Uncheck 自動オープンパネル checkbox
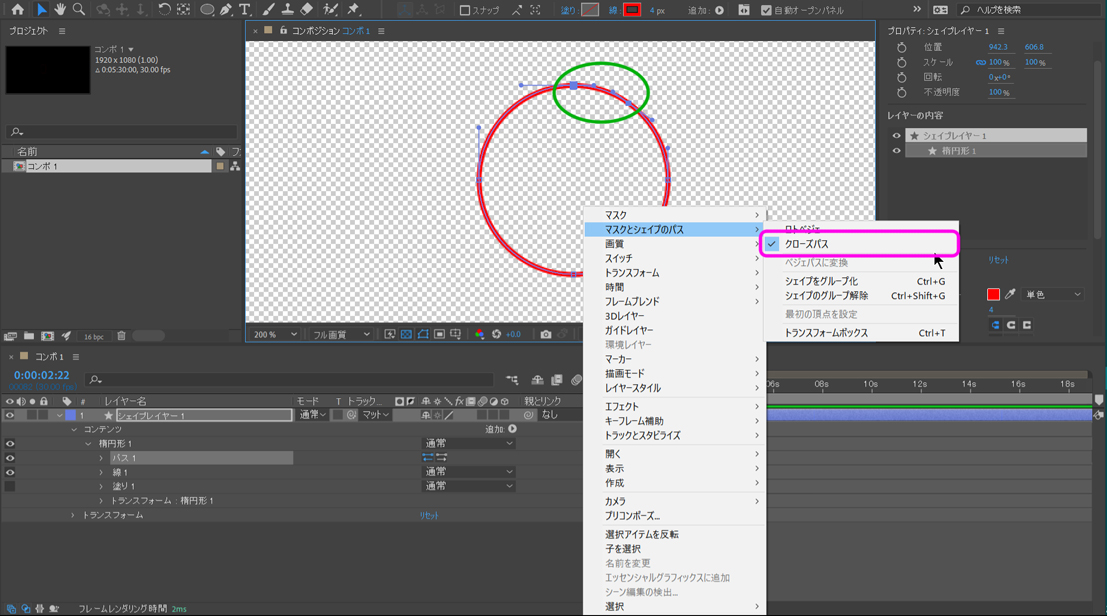 766,11
